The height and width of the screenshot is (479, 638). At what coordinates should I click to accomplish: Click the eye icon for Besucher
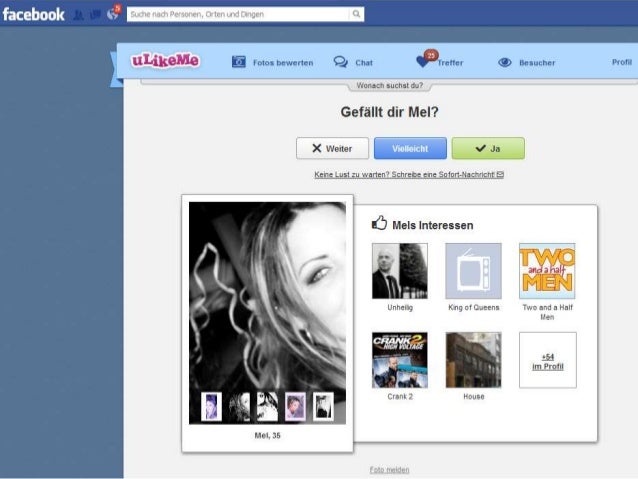click(505, 62)
